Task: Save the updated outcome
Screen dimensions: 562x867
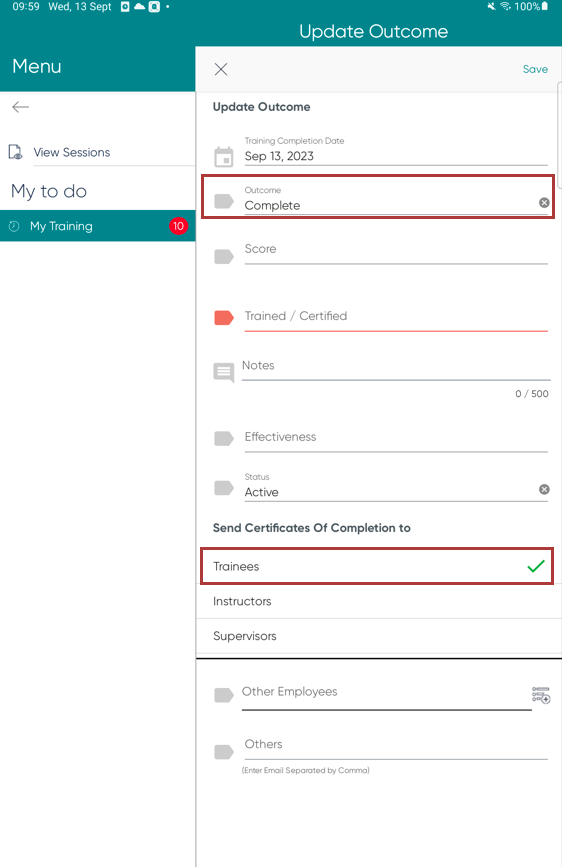Action: click(535, 69)
